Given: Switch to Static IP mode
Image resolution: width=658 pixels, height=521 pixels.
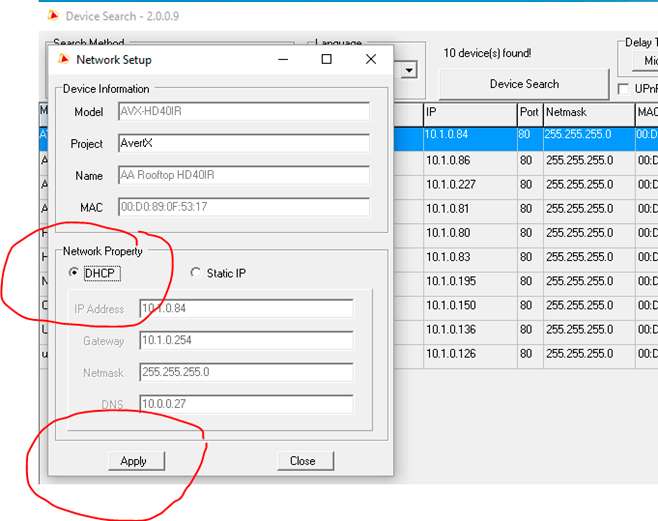Looking at the screenshot, I should tap(196, 273).
